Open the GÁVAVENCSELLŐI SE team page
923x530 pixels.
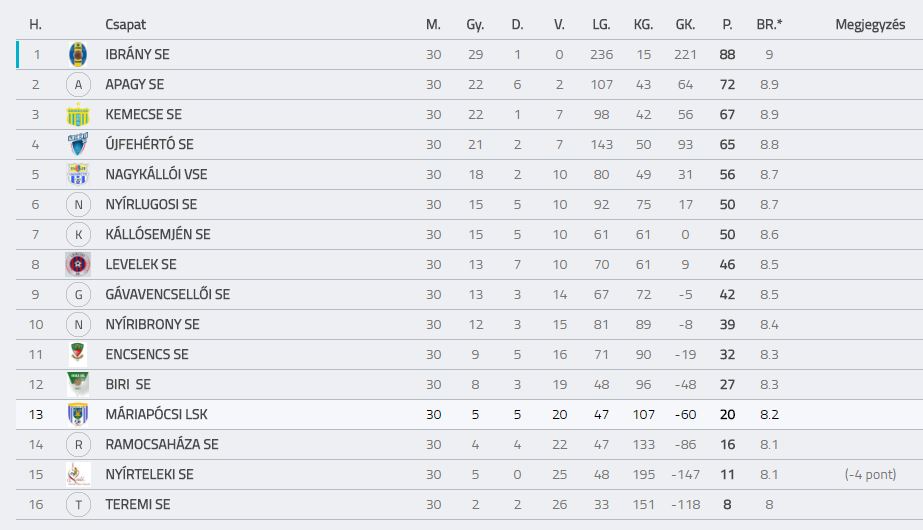(x=168, y=294)
